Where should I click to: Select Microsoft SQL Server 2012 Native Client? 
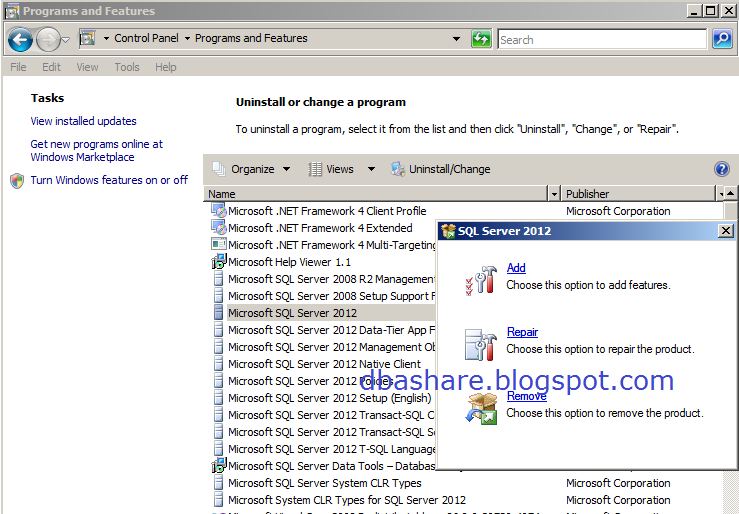(x=324, y=364)
